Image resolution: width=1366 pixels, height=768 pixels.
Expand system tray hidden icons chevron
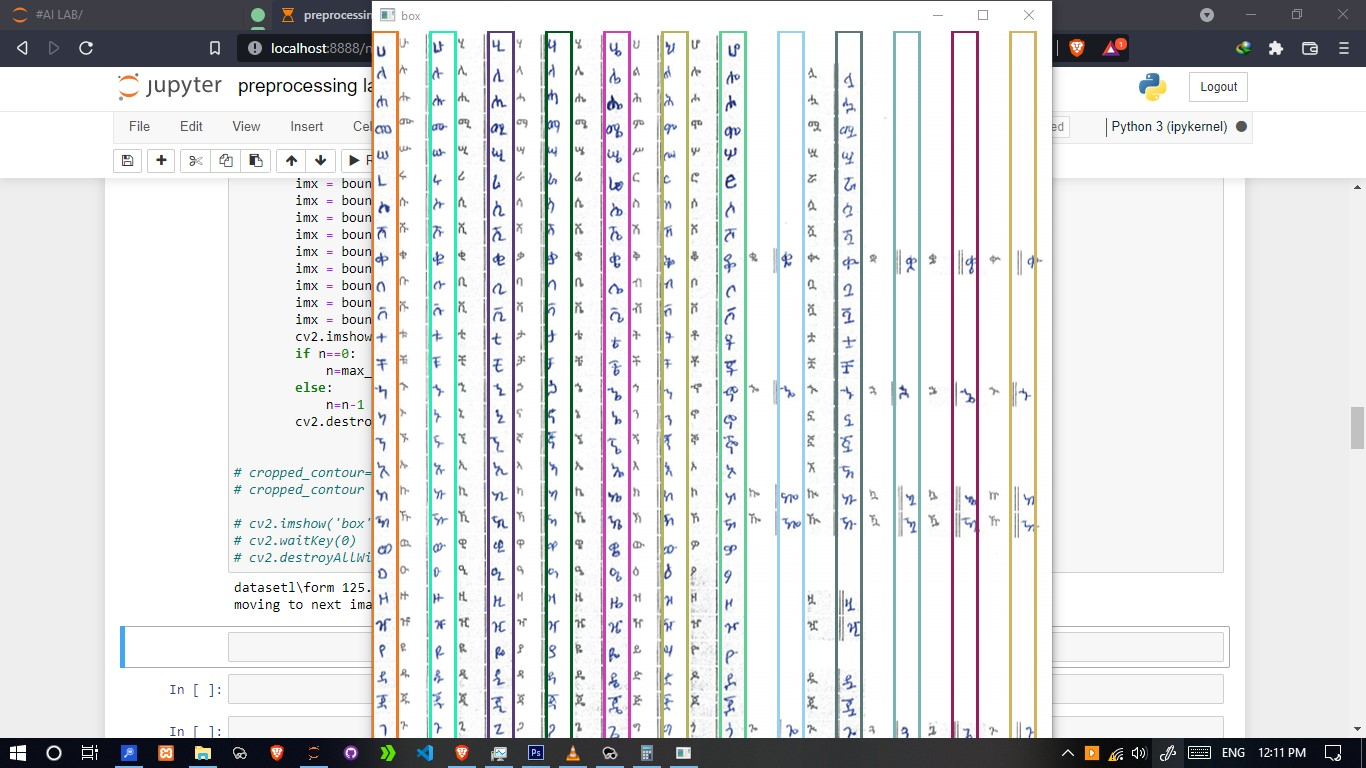(1067, 753)
